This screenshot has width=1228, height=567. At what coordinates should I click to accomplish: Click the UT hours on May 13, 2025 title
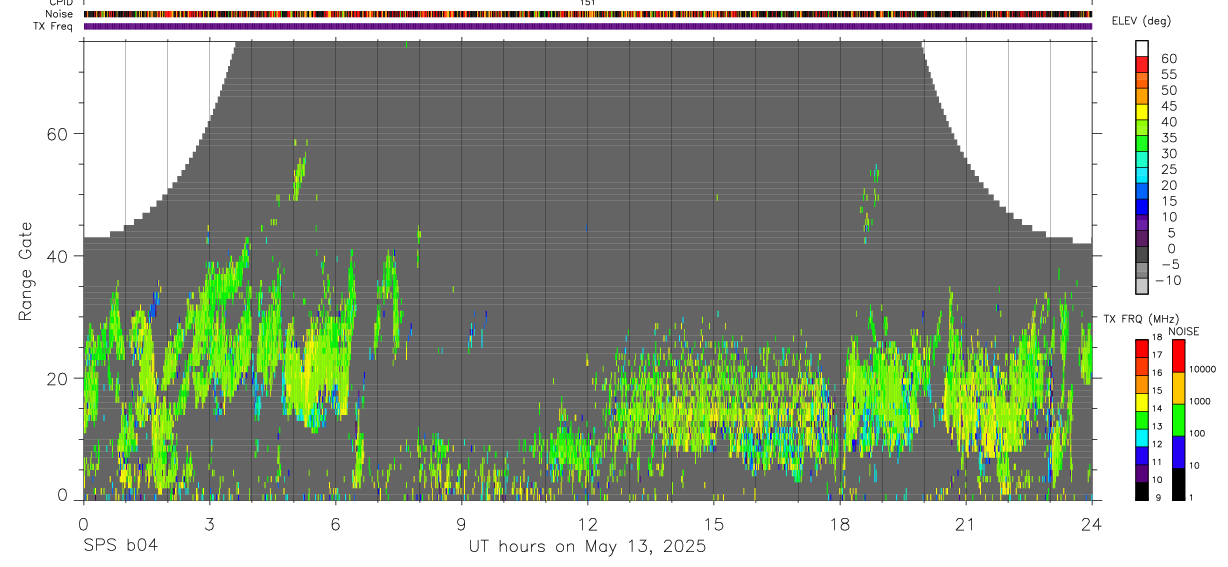(587, 547)
